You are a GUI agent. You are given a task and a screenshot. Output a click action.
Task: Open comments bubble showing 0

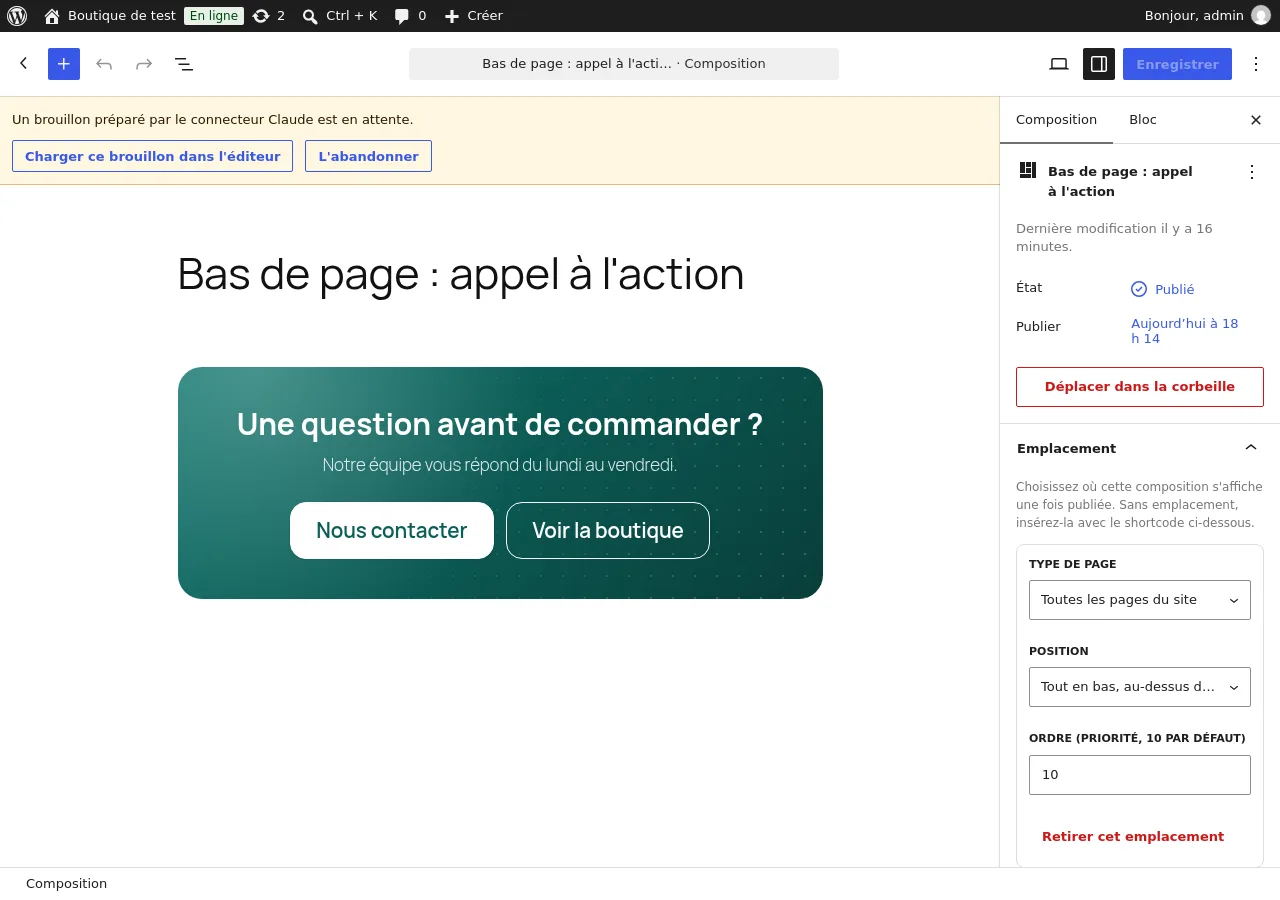(x=410, y=16)
